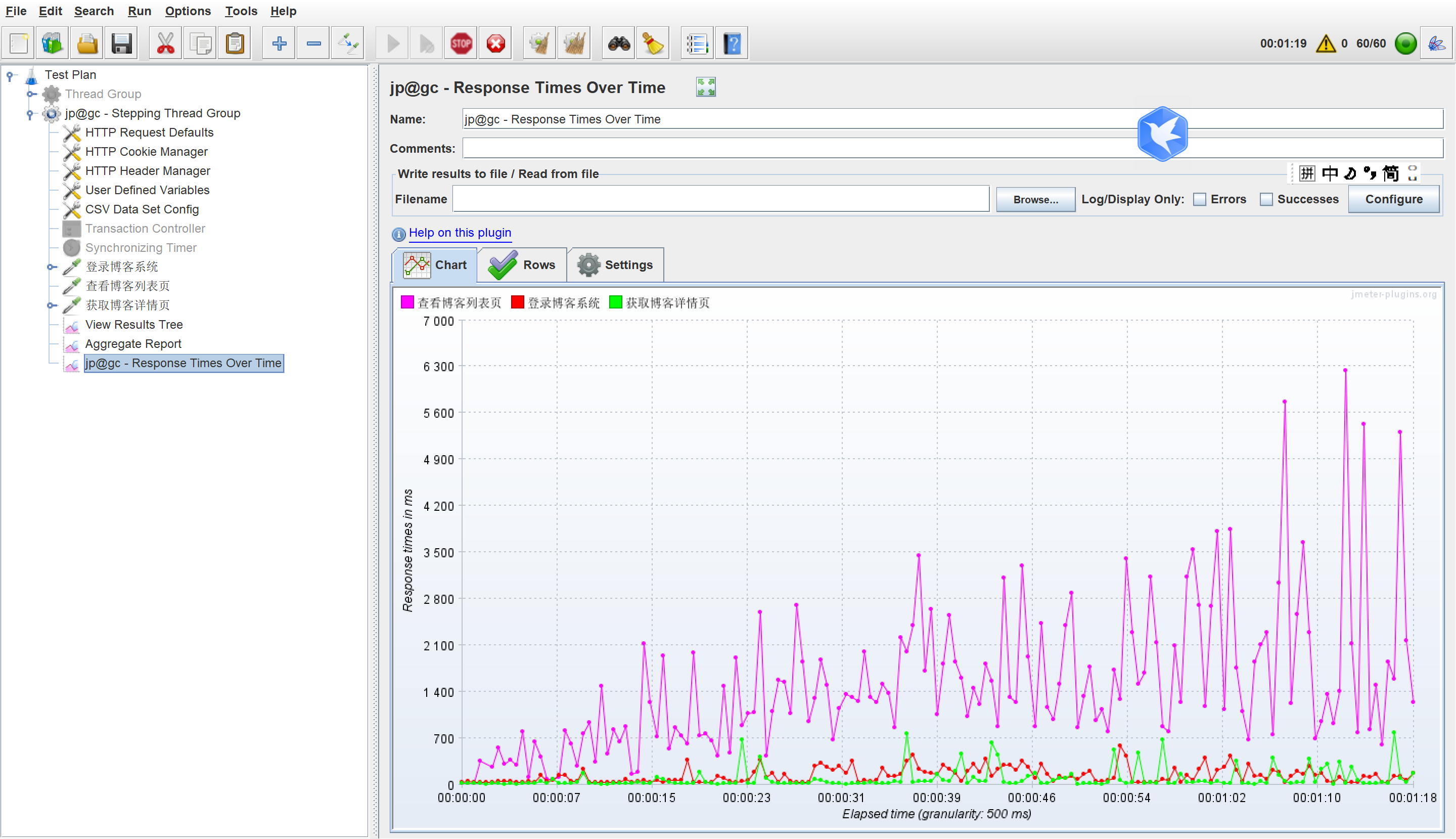Click the Stop test toolbar icon

pos(461,43)
